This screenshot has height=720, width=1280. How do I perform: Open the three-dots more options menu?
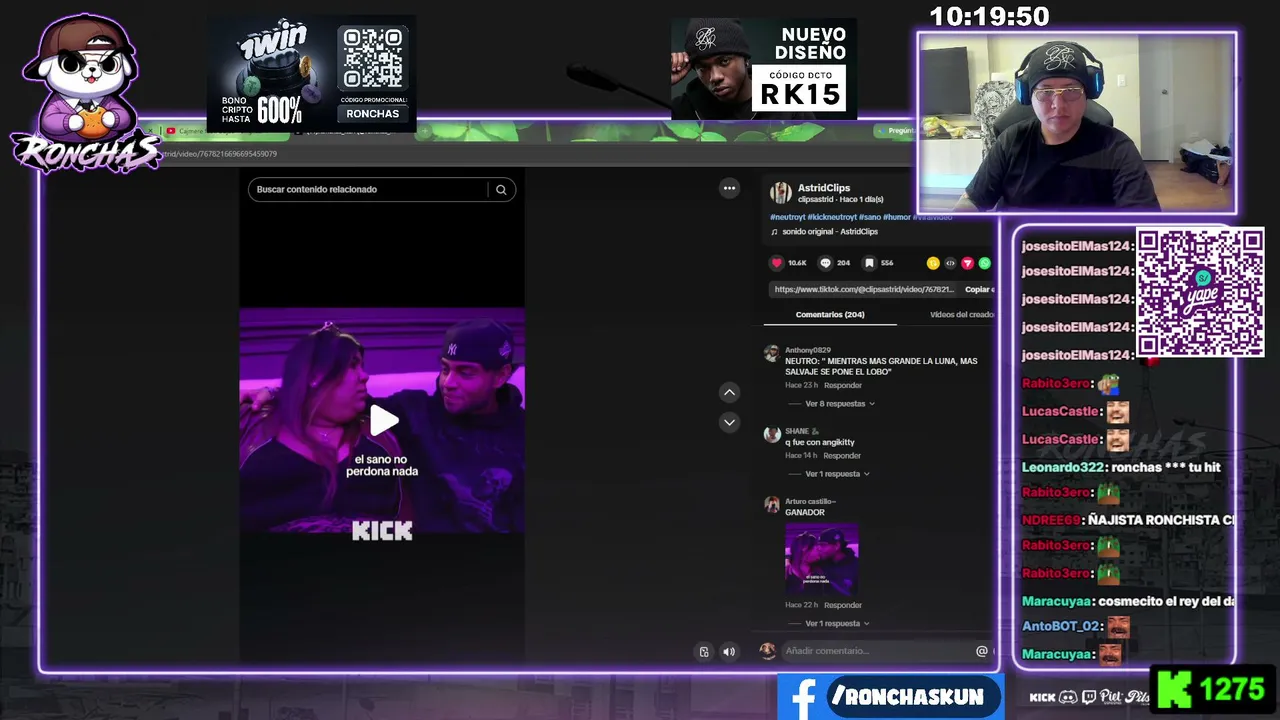tap(729, 188)
